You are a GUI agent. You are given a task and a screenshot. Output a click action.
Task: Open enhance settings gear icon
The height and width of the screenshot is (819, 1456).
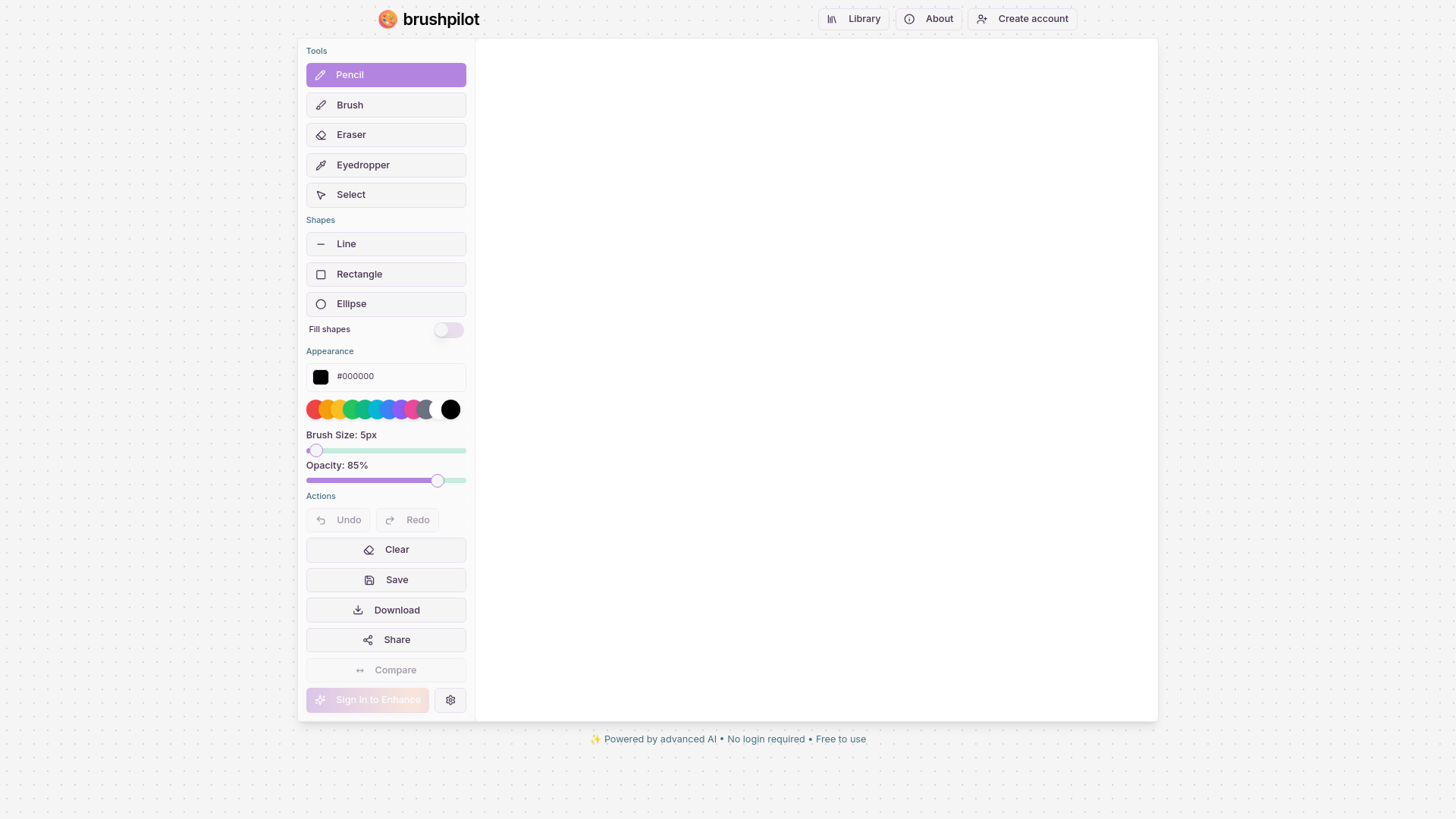450,700
